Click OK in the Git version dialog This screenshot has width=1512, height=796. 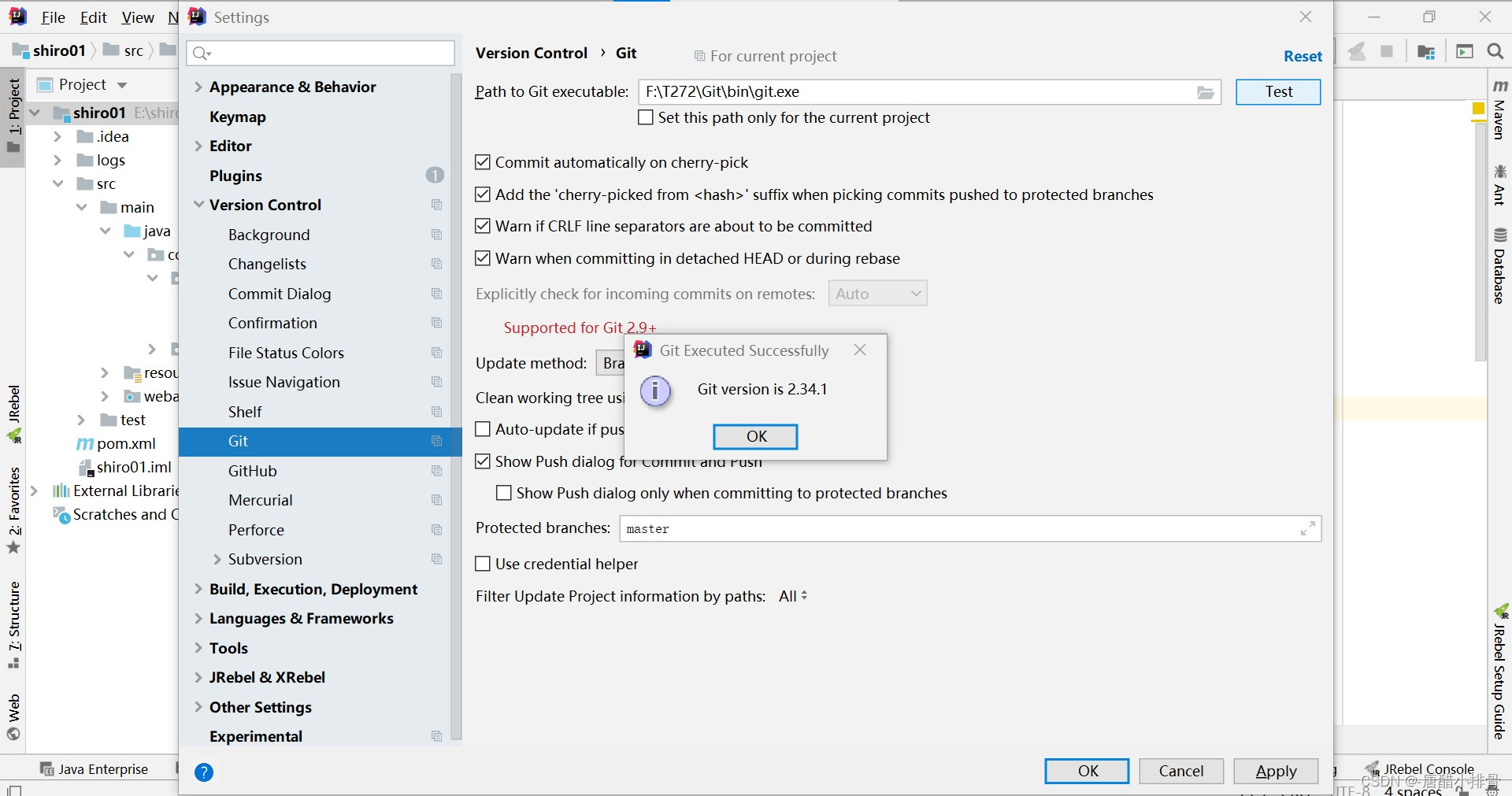755,436
